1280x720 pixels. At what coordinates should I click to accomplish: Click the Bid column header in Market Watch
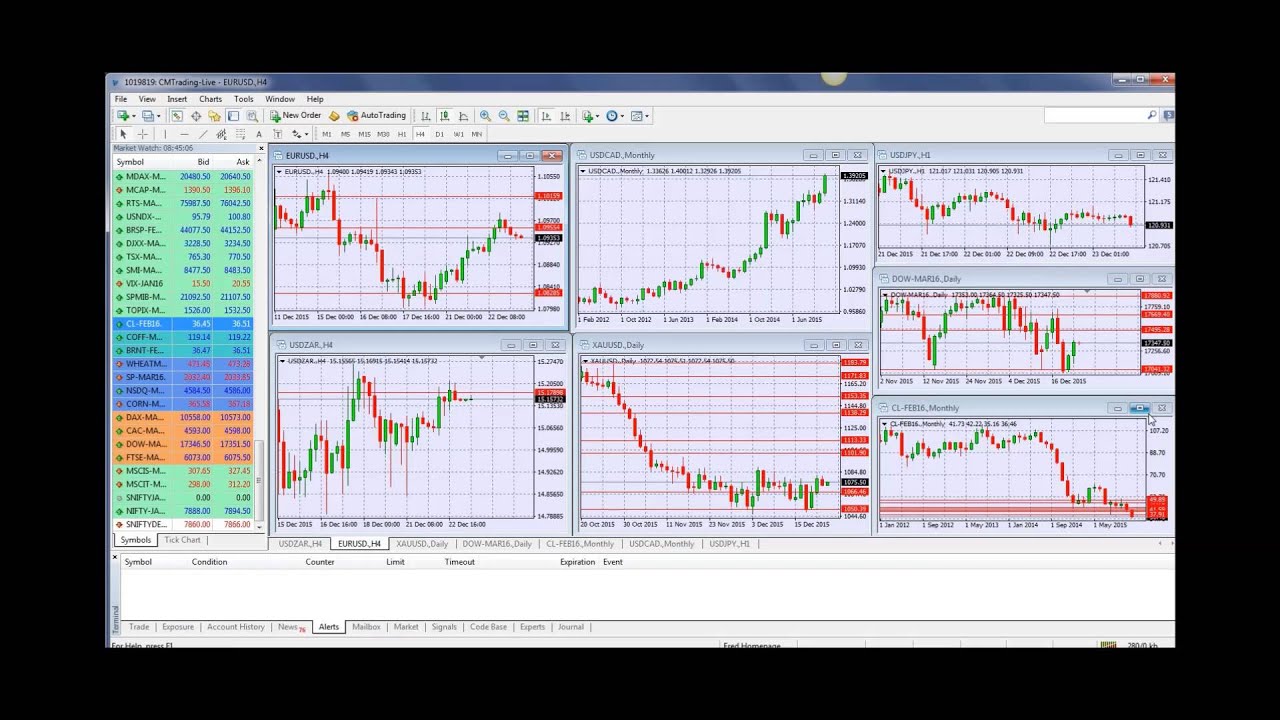203,162
